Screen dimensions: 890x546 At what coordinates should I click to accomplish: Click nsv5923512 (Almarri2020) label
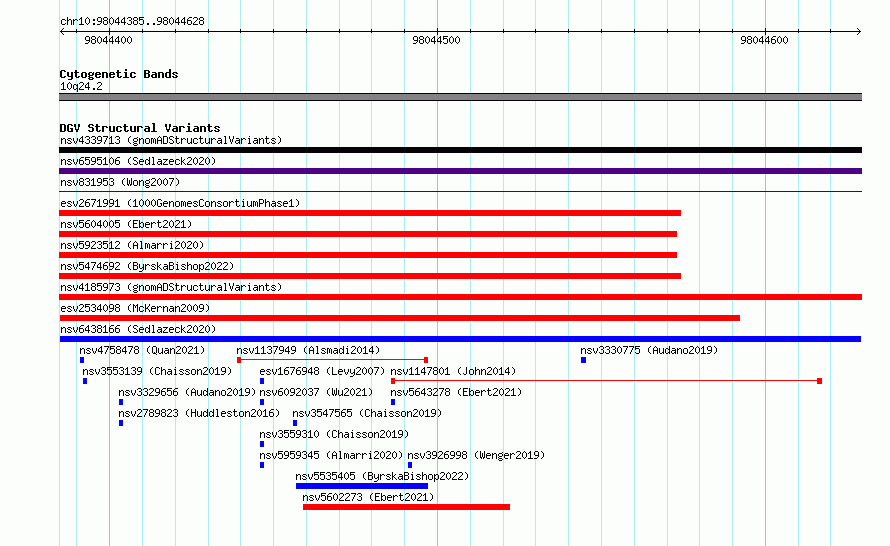(132, 245)
